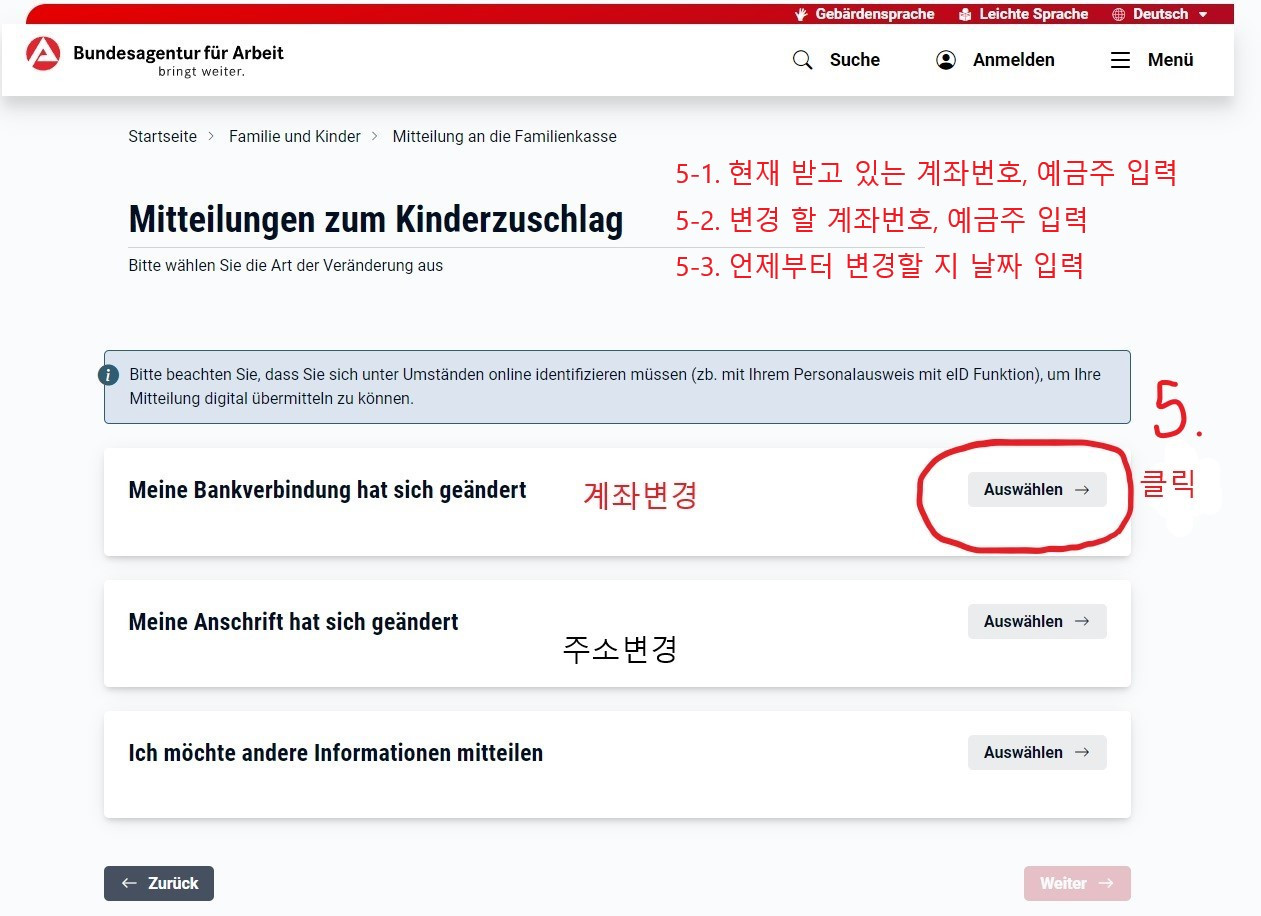Screen dimensions: 1261x916
Task: Click the blue info icon beside notice
Action: (108, 375)
